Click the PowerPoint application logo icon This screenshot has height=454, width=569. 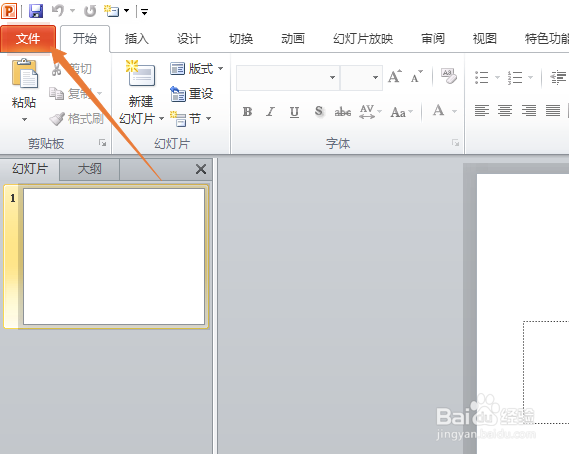[9, 11]
